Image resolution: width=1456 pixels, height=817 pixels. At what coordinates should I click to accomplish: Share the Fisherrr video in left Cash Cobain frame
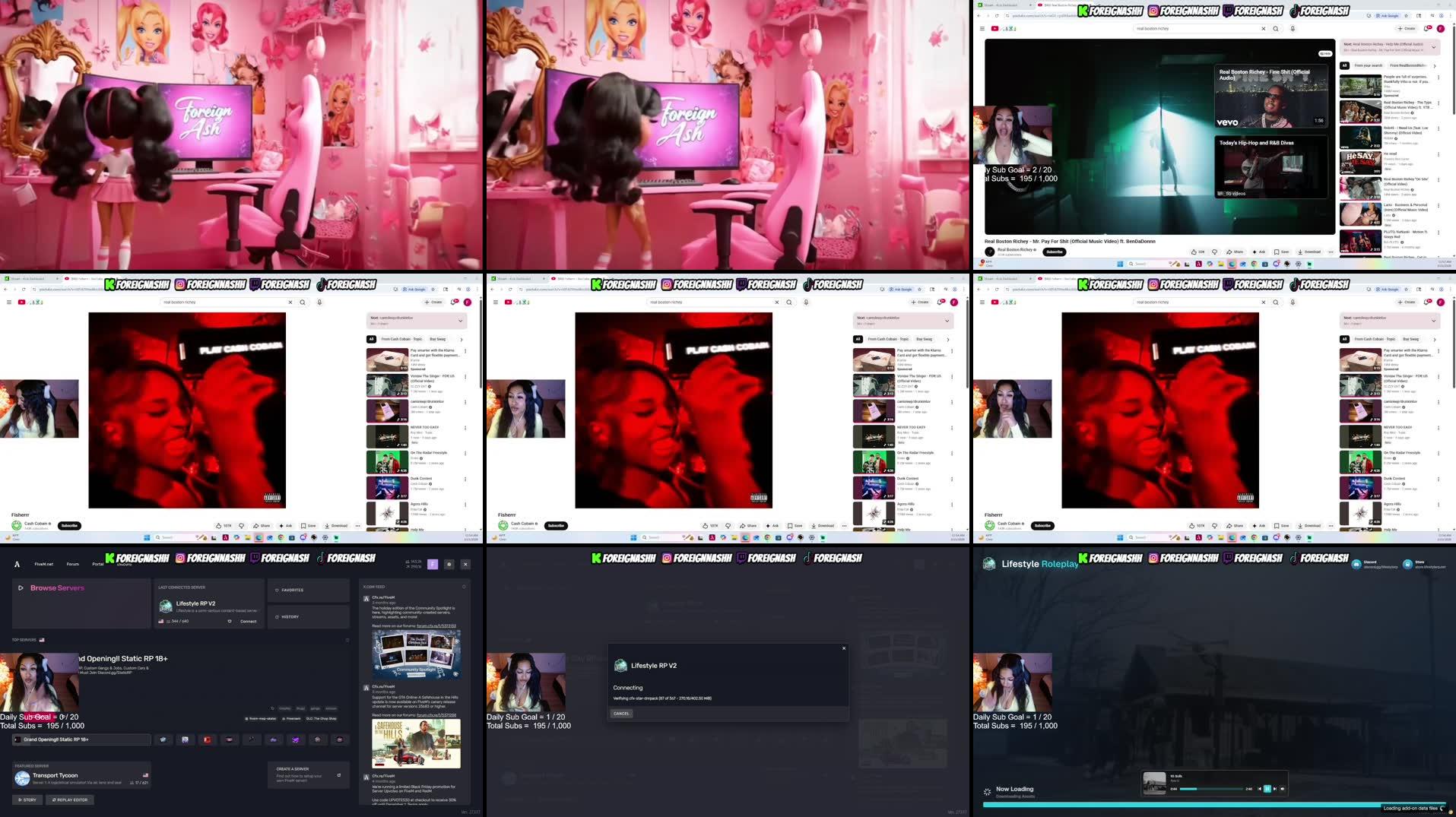pos(262,525)
